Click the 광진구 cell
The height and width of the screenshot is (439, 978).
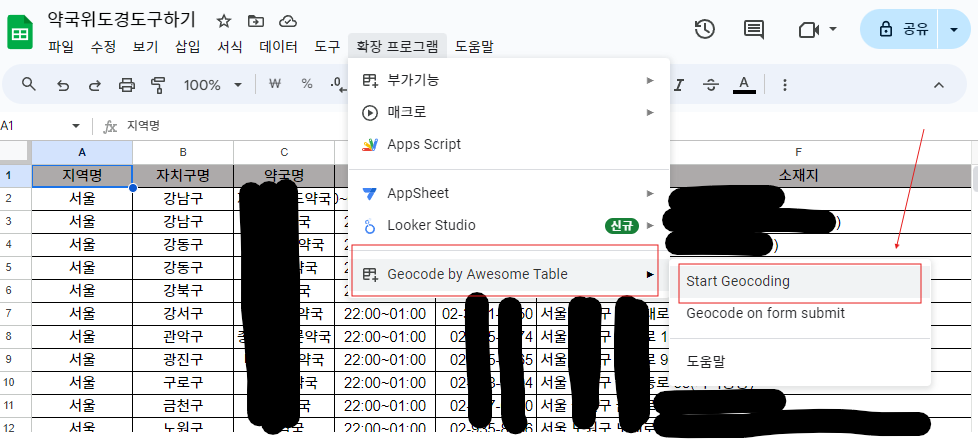pyautogui.click(x=183, y=360)
